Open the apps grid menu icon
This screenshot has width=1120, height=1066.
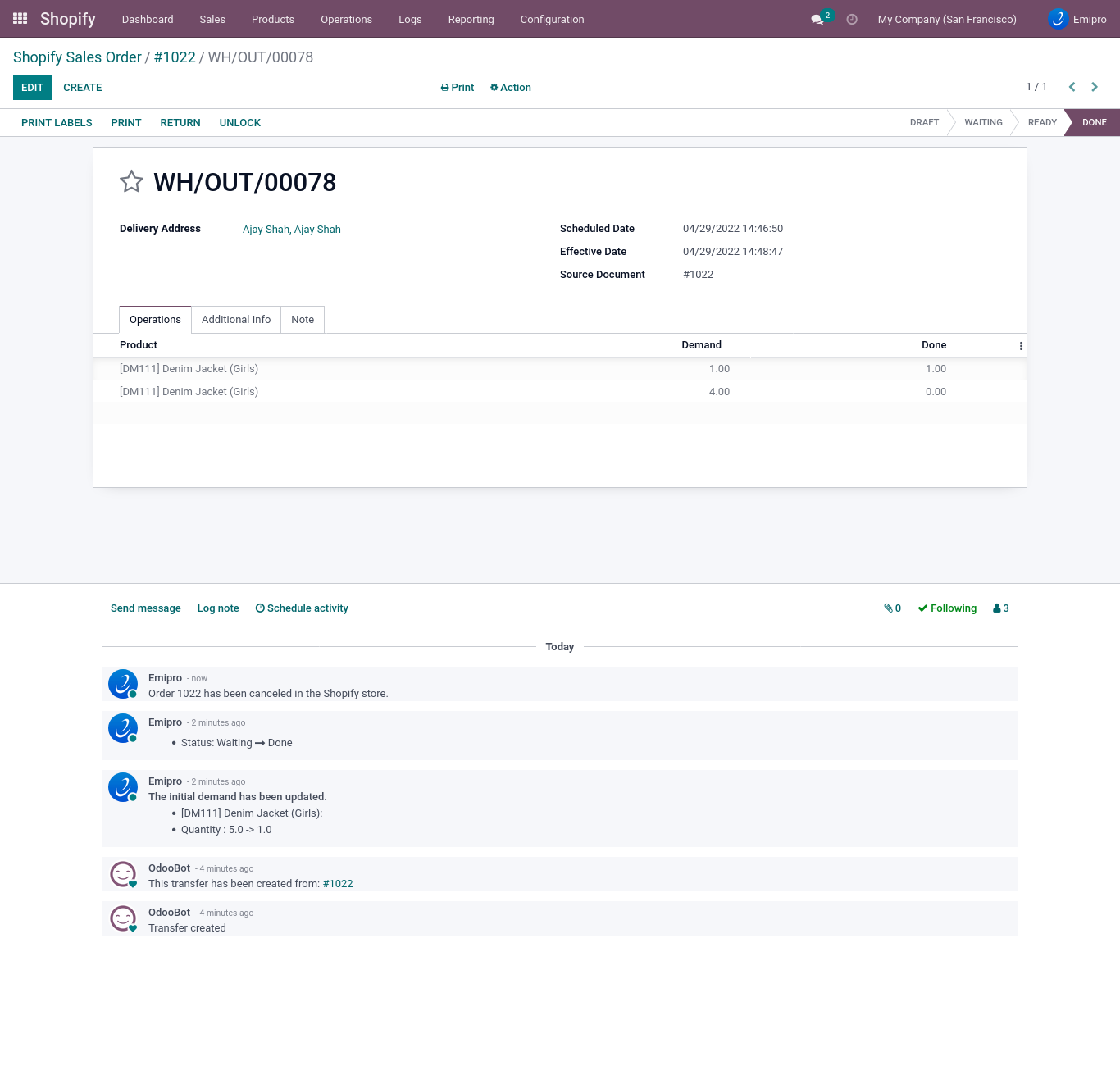coord(20,18)
